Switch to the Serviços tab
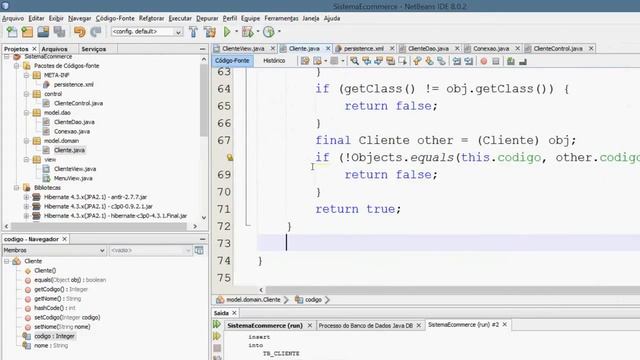640x360 pixels. (93, 49)
